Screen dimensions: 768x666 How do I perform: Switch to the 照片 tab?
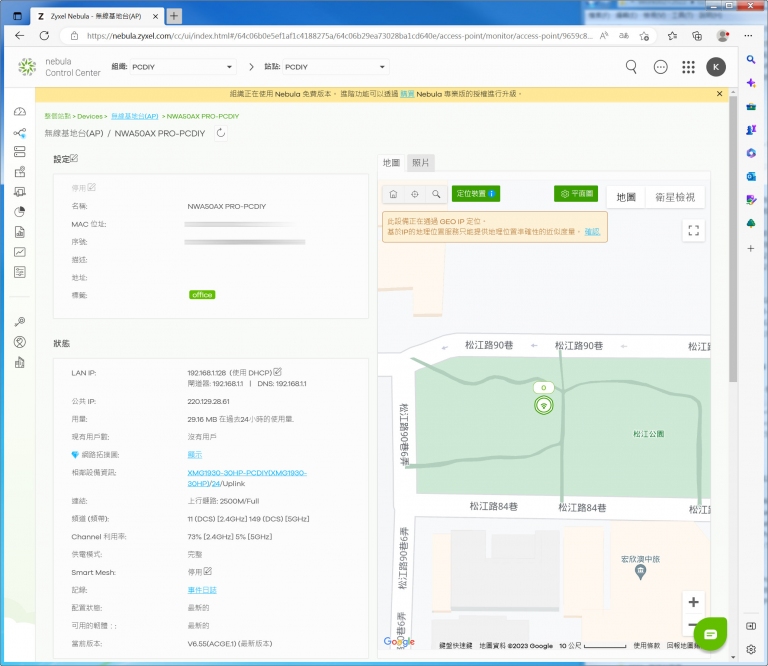(x=420, y=163)
